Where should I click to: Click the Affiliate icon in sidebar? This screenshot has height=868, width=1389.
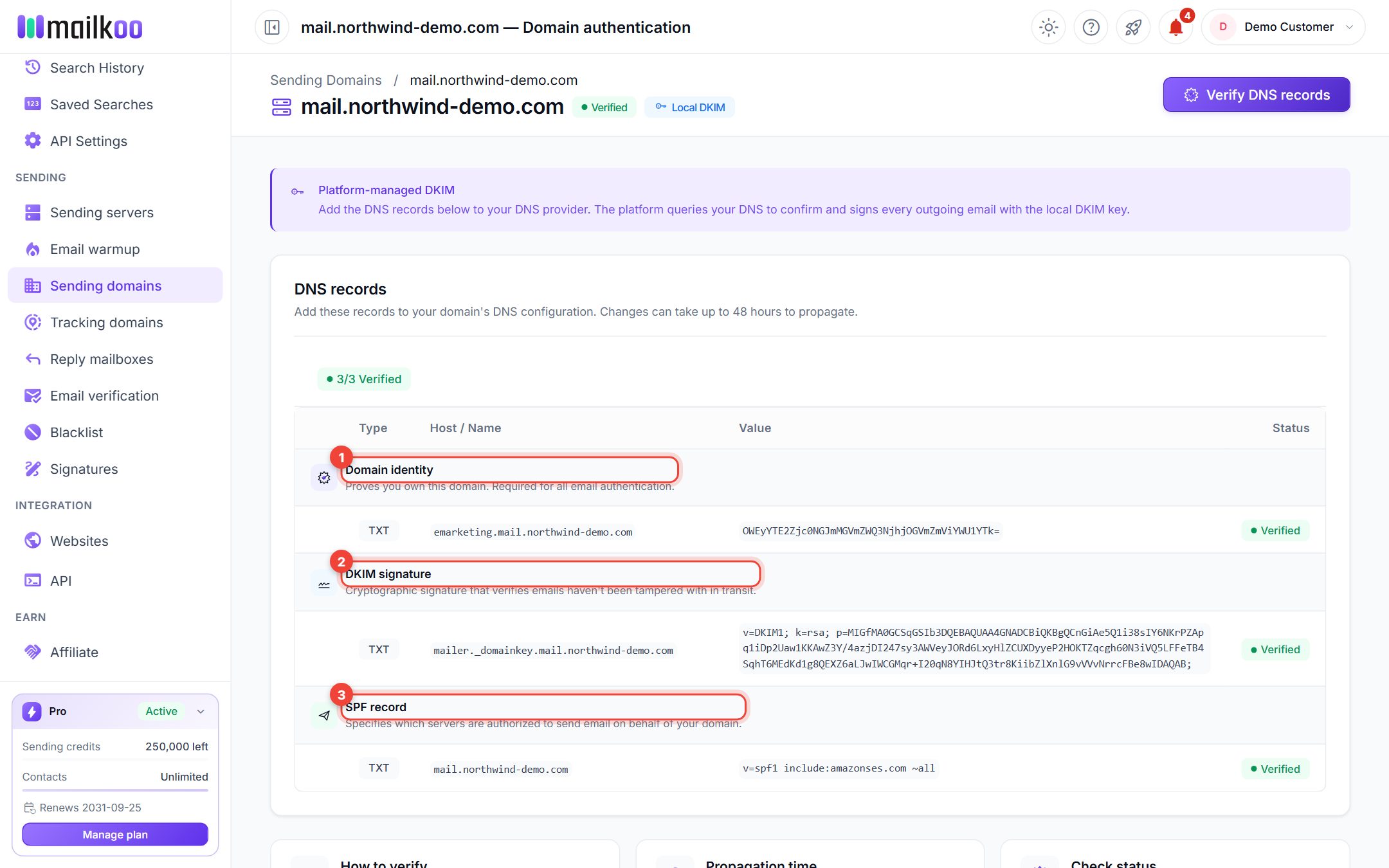tap(32, 652)
